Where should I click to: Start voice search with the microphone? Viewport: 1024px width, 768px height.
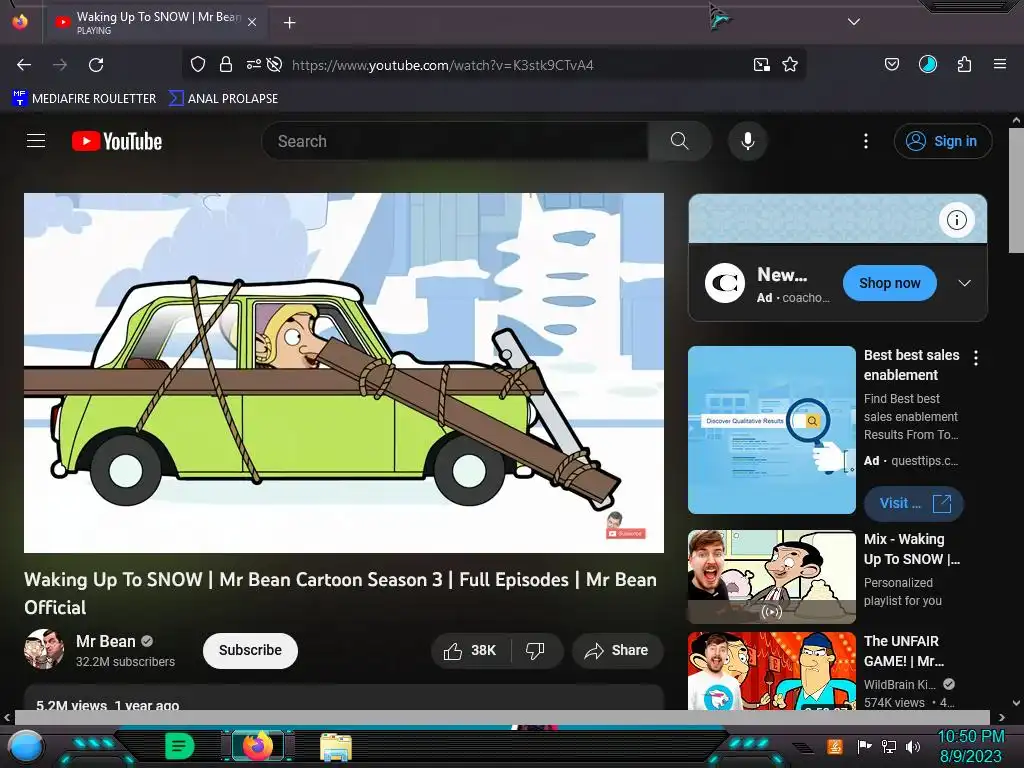tap(748, 141)
